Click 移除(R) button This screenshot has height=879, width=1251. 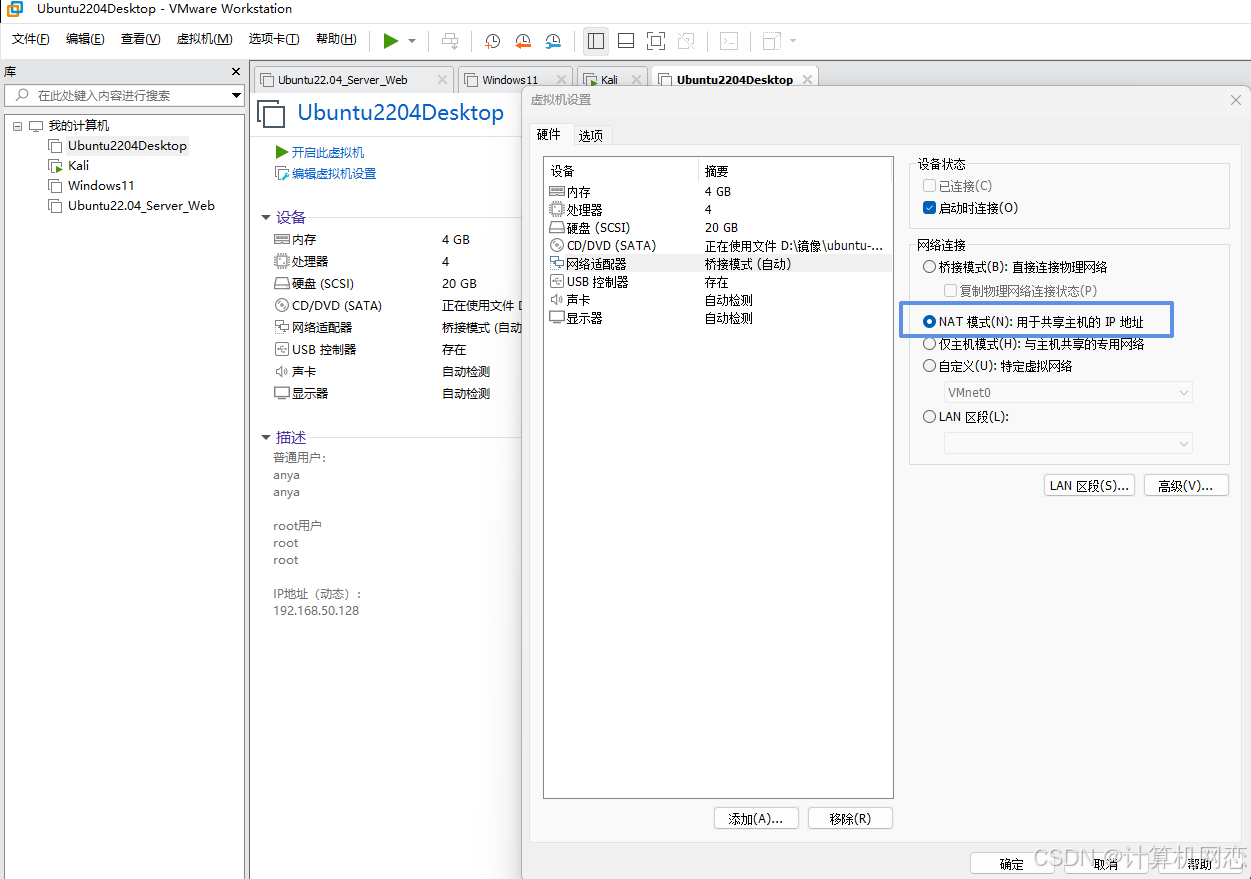pyautogui.click(x=850, y=818)
